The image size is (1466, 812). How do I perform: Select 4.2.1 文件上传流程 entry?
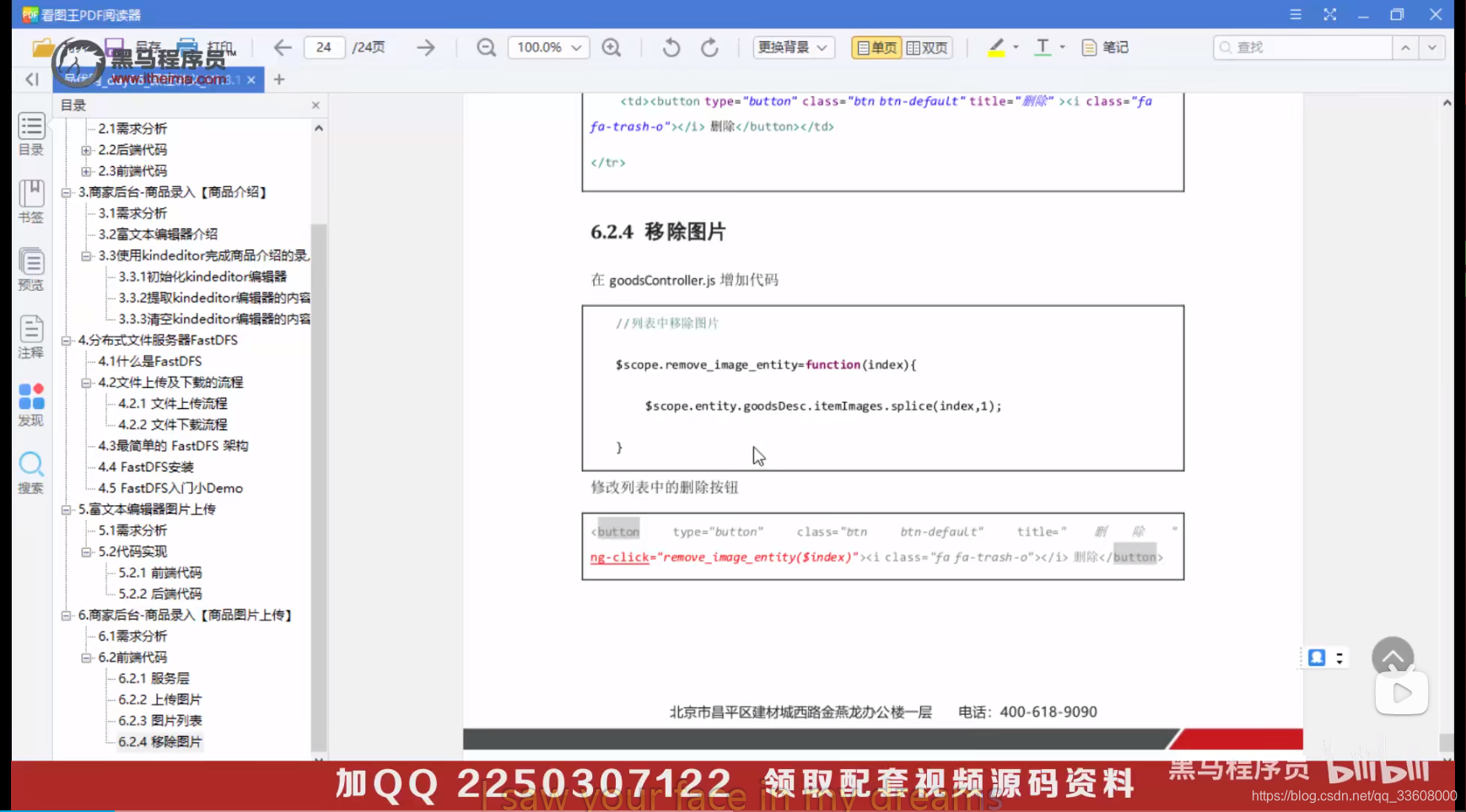[x=173, y=404]
